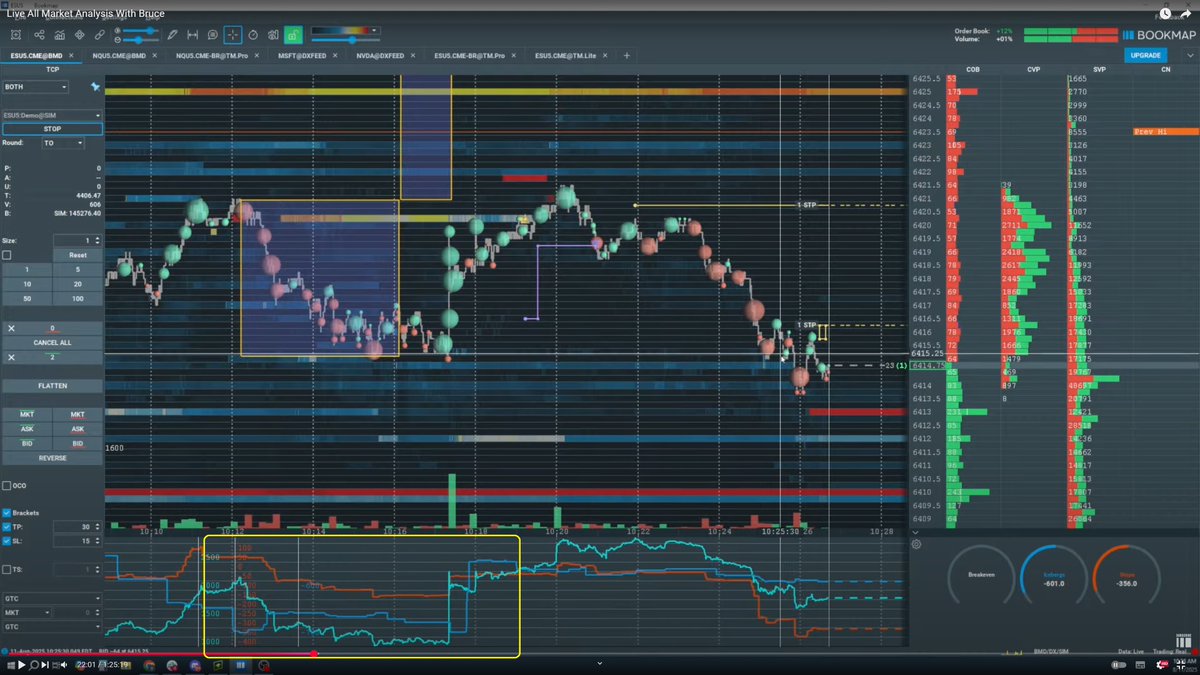Click the FLATTEN button

[x=52, y=386]
